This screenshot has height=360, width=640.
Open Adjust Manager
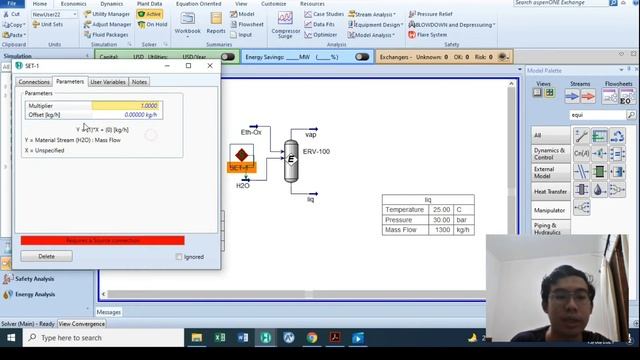click(107, 24)
